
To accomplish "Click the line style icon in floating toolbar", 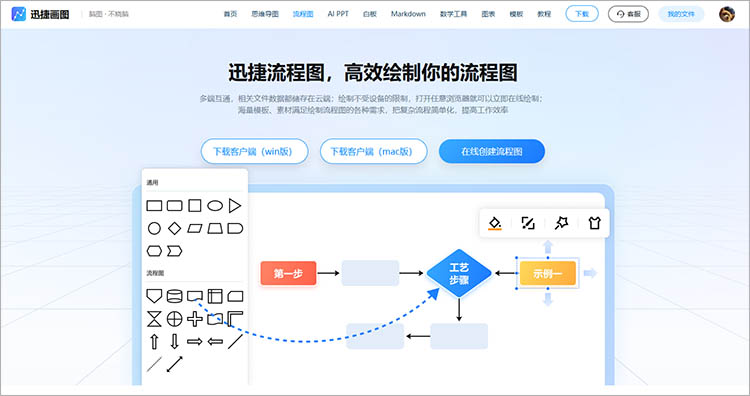I will 528,223.
